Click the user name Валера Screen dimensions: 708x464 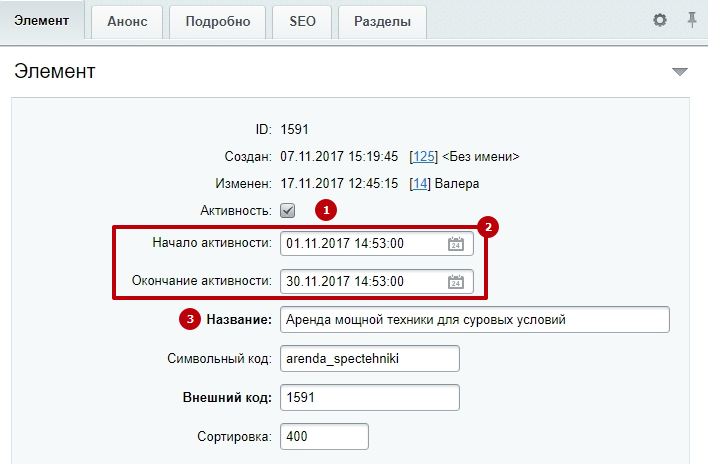pos(456,184)
